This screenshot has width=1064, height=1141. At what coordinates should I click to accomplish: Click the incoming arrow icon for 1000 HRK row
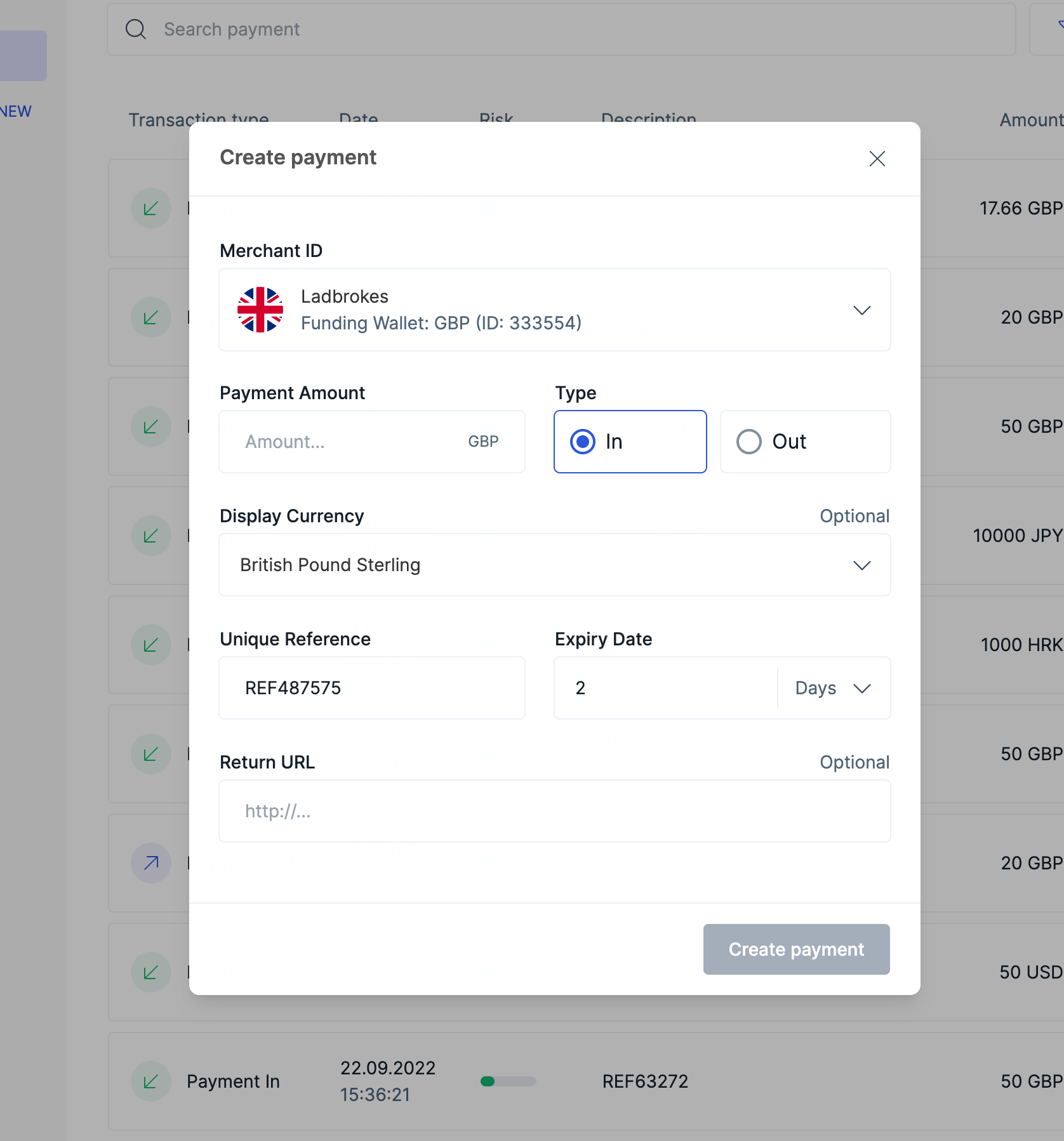pos(151,645)
